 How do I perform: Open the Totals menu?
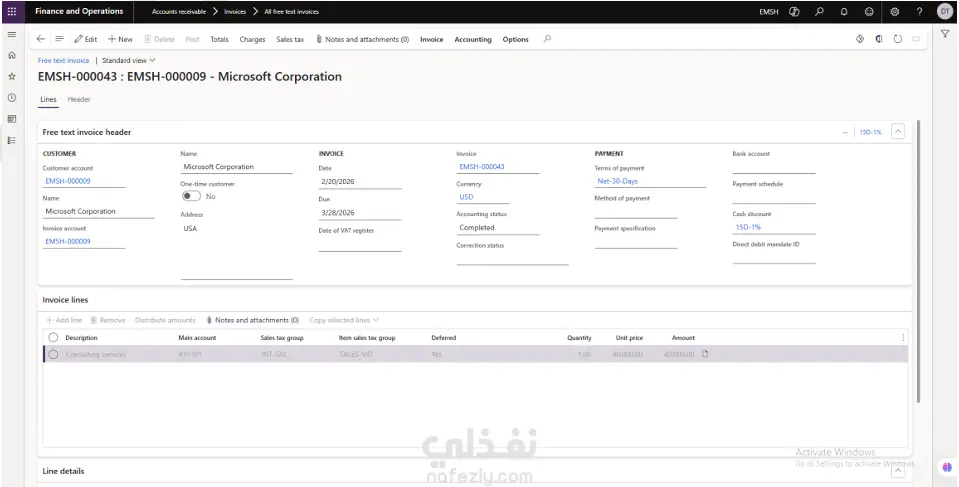(220, 39)
